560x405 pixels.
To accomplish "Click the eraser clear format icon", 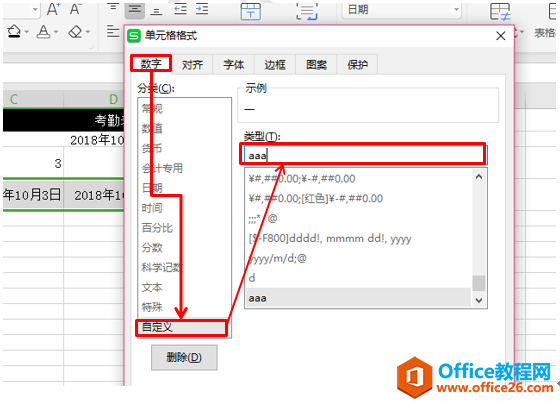I will point(75,32).
